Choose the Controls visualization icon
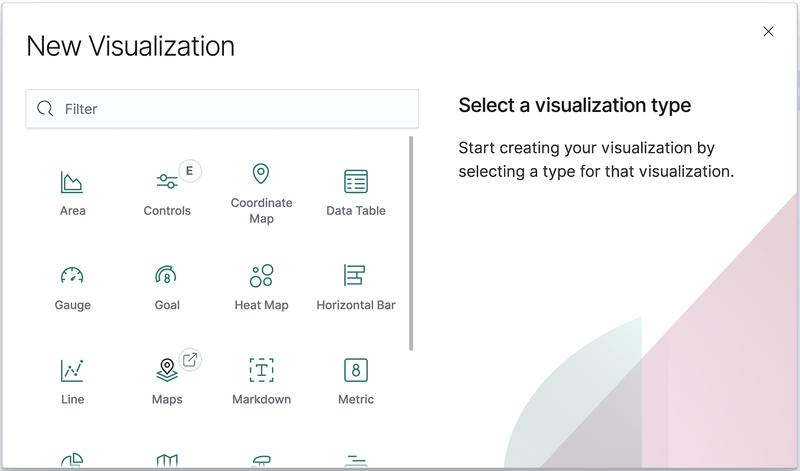The image size is (800, 471). click(167, 181)
